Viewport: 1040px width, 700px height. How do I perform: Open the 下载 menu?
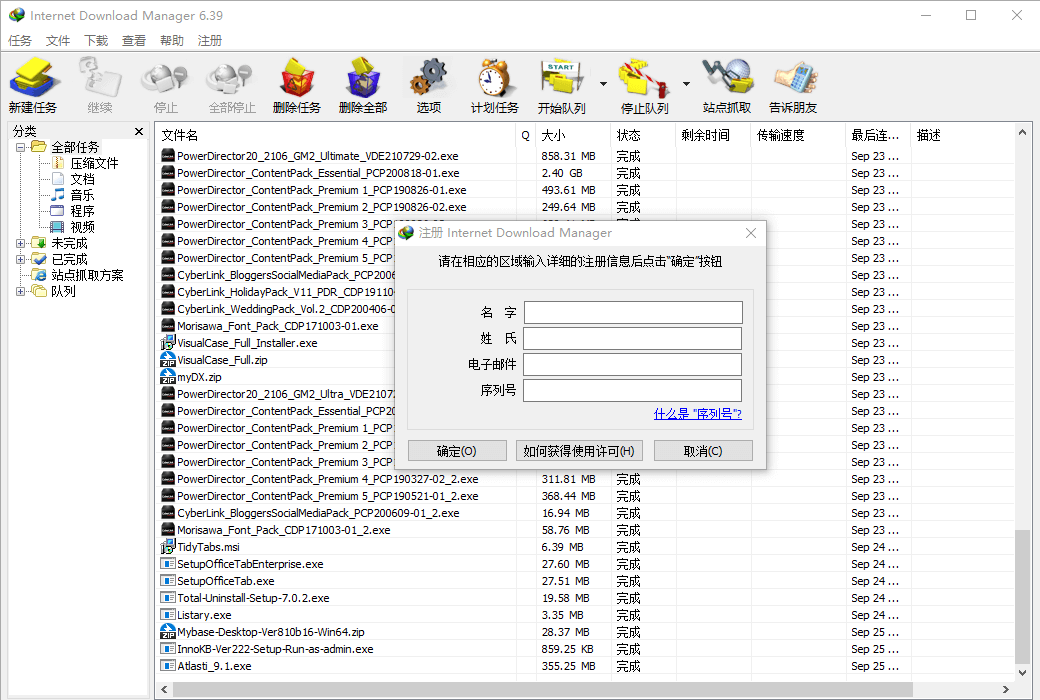pos(96,40)
